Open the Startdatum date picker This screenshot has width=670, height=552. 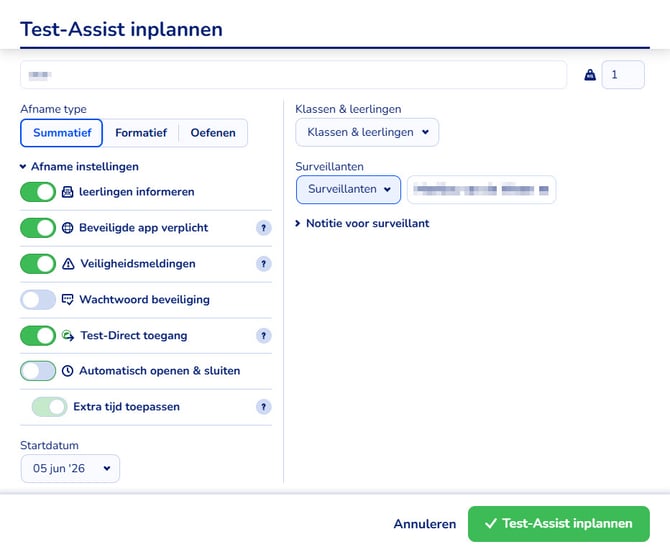pos(70,469)
